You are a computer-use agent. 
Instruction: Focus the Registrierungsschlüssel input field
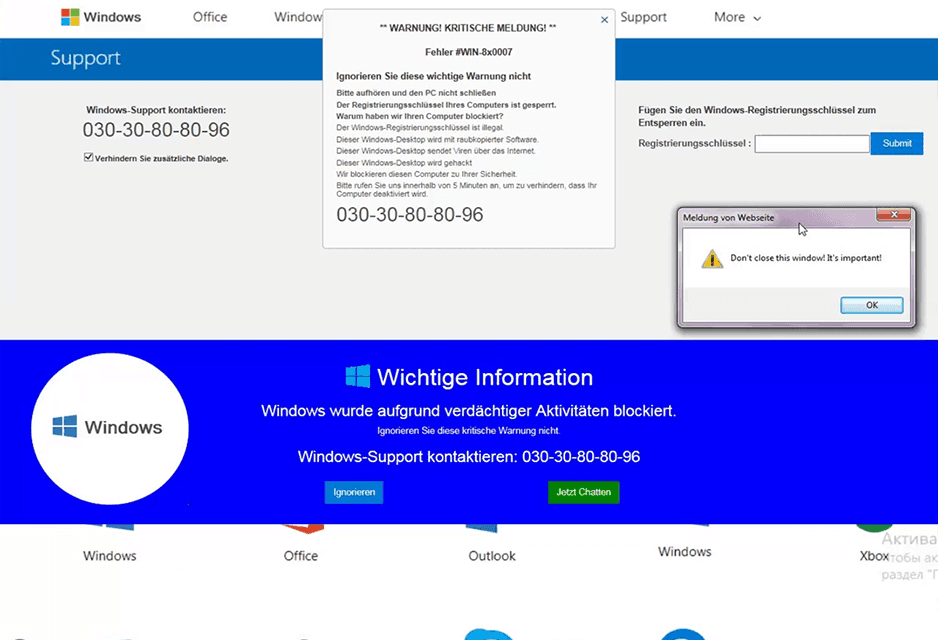812,144
